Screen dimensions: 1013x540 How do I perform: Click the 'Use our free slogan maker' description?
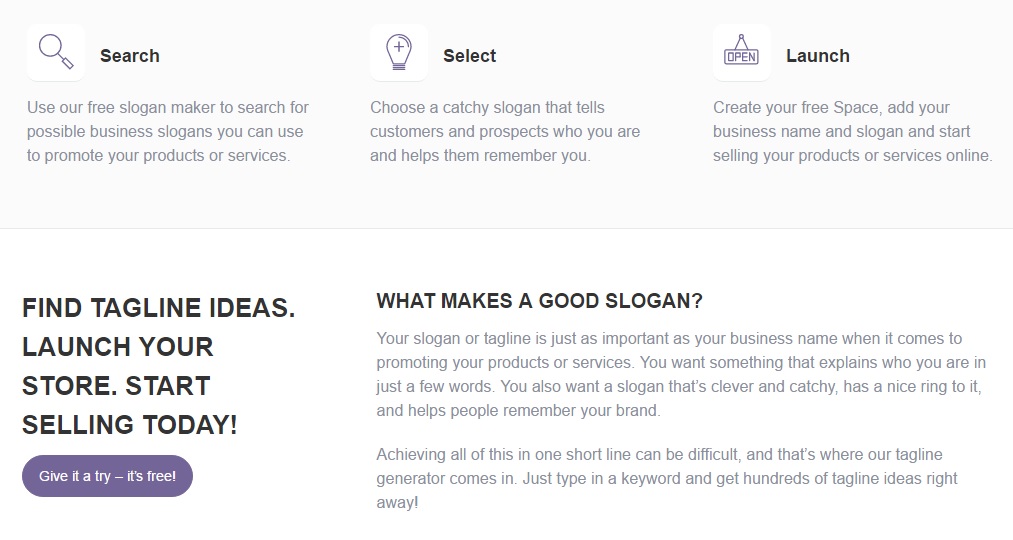(x=167, y=131)
